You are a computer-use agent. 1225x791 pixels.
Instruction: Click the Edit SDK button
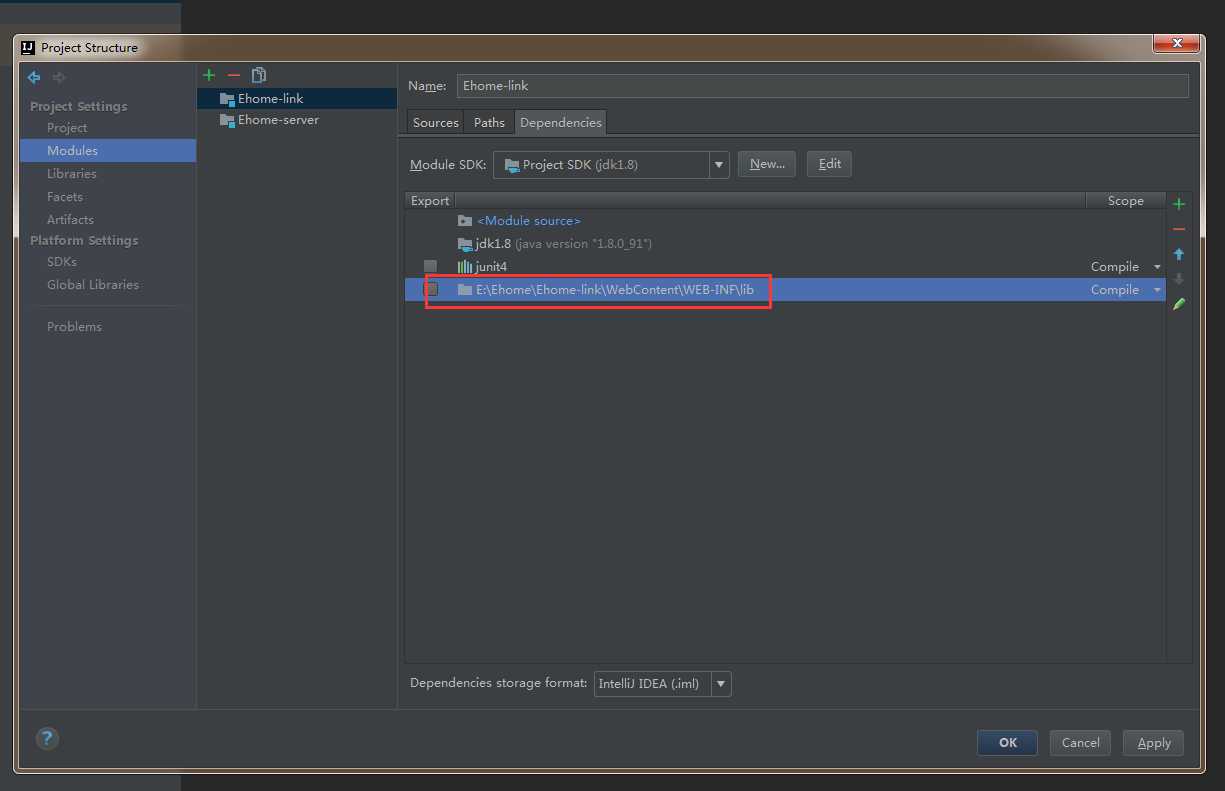tap(830, 164)
